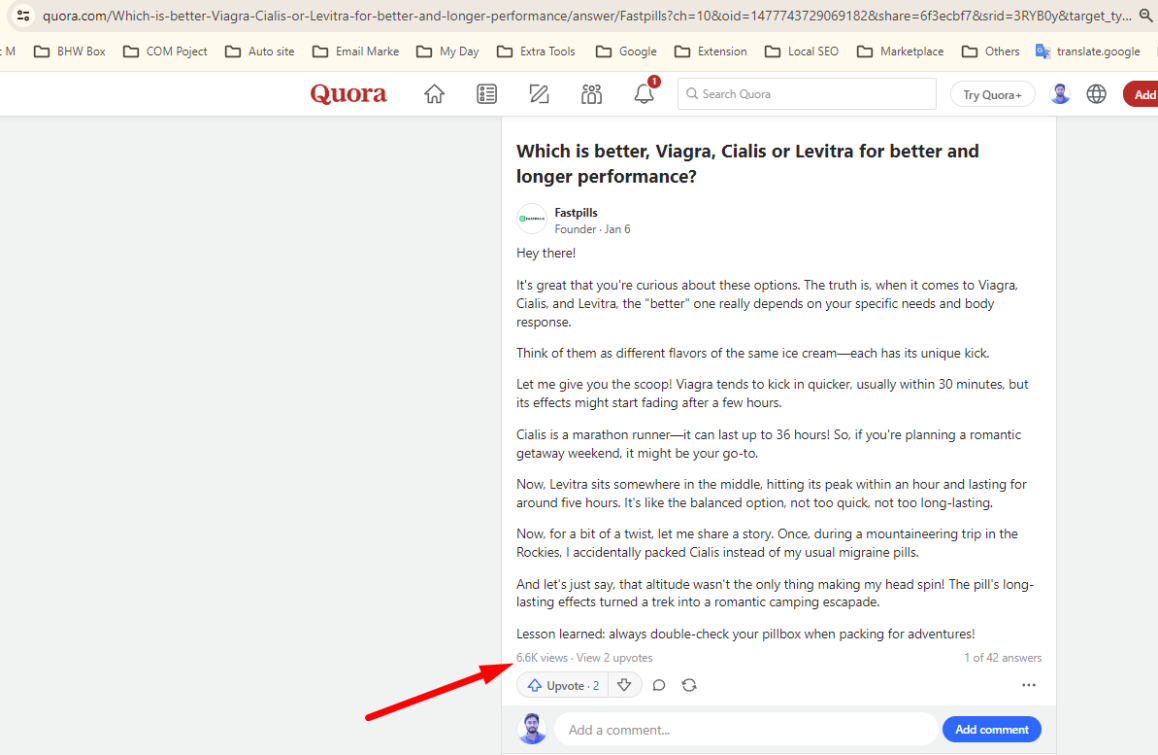This screenshot has height=755, width=1158.
Task: Open the COM Poject bookmarks folder
Action: (x=165, y=52)
